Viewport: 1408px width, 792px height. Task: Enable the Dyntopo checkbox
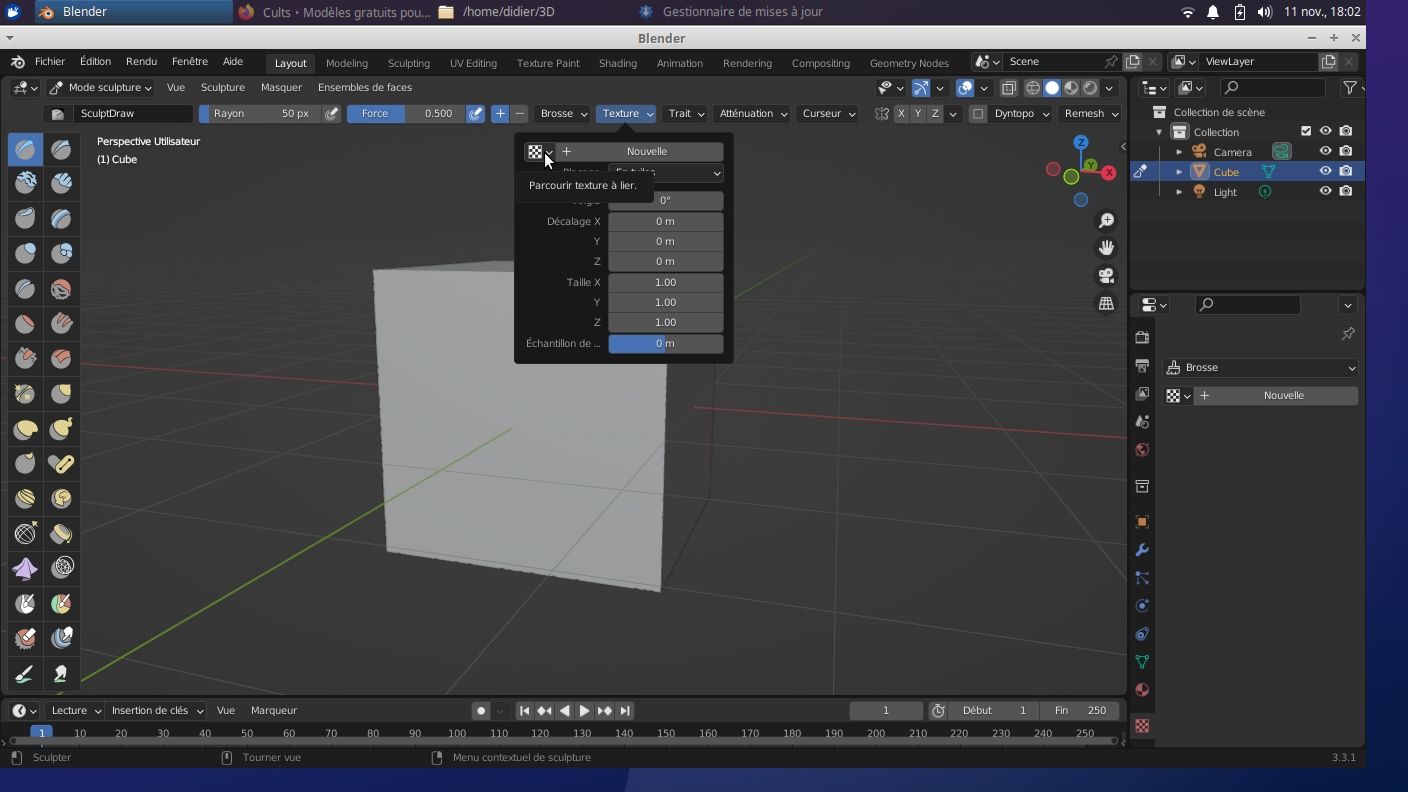[x=978, y=114]
